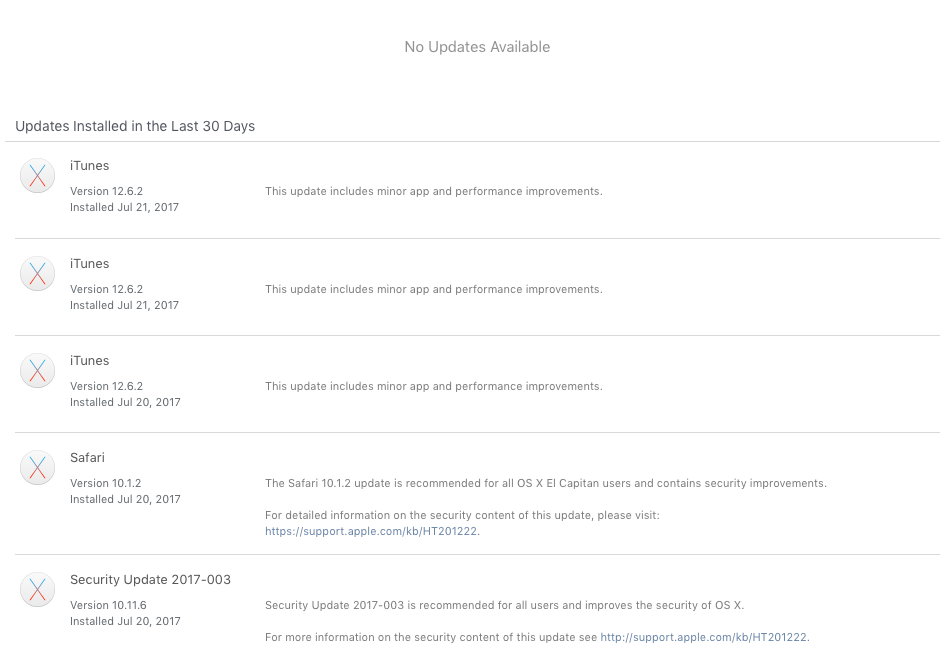The image size is (940, 648).
Task: Click 'For detailed information on the security content' line
Action: [462, 516]
